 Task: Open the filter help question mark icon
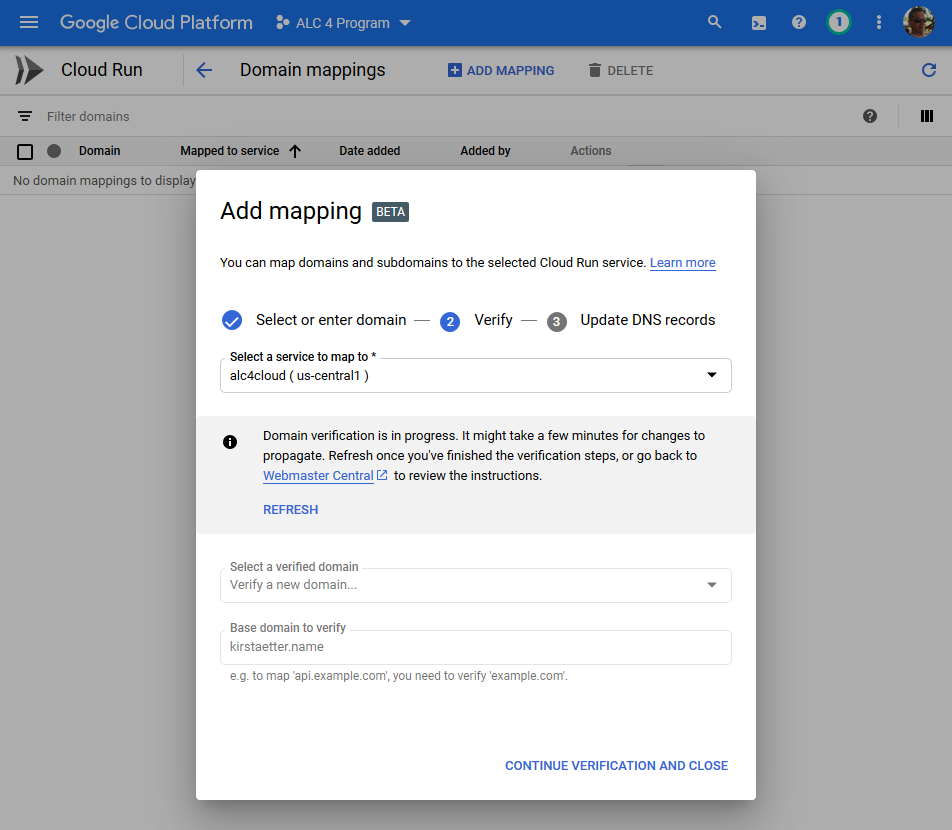click(x=869, y=116)
